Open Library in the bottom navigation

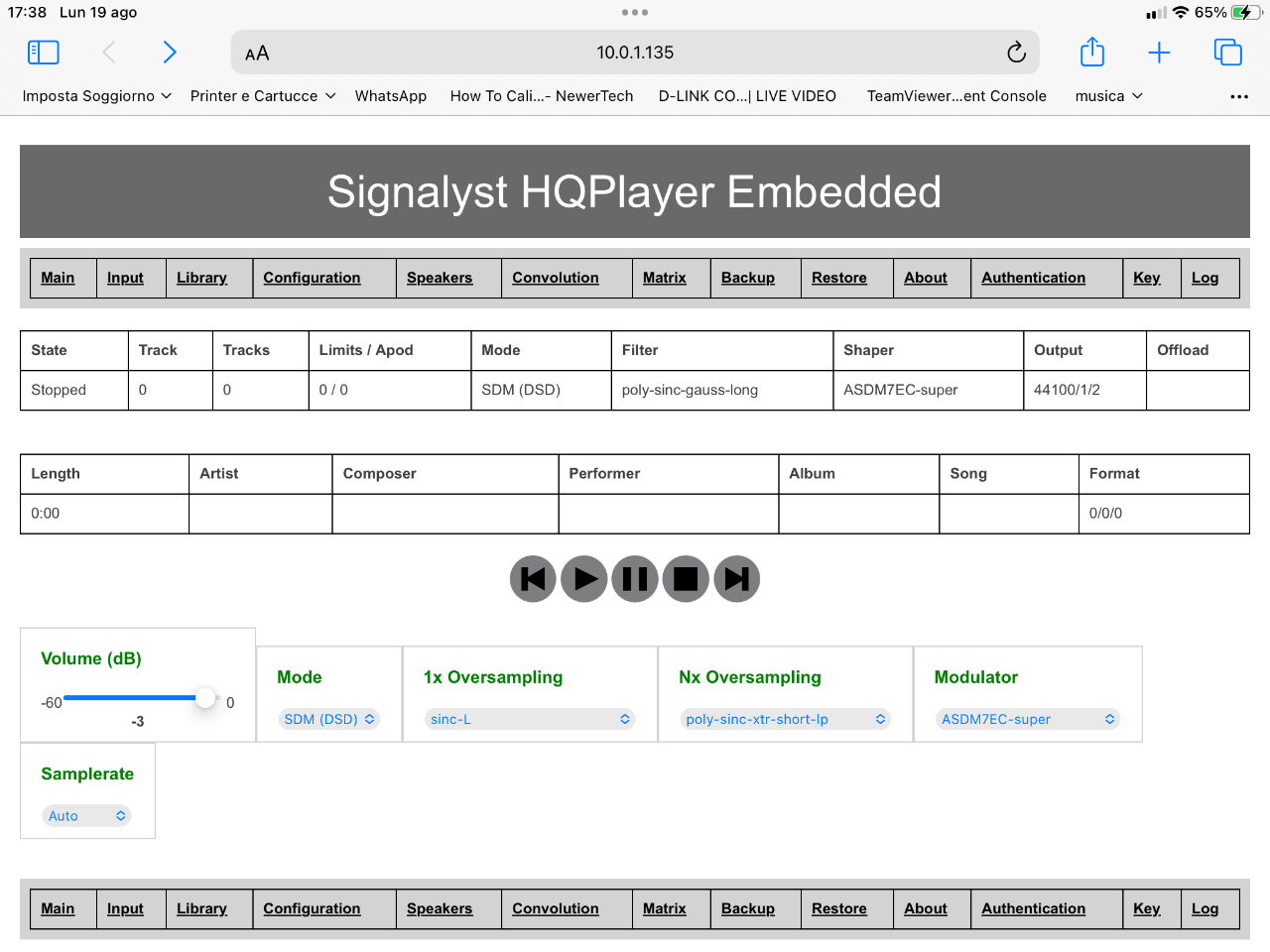pyautogui.click(x=201, y=908)
